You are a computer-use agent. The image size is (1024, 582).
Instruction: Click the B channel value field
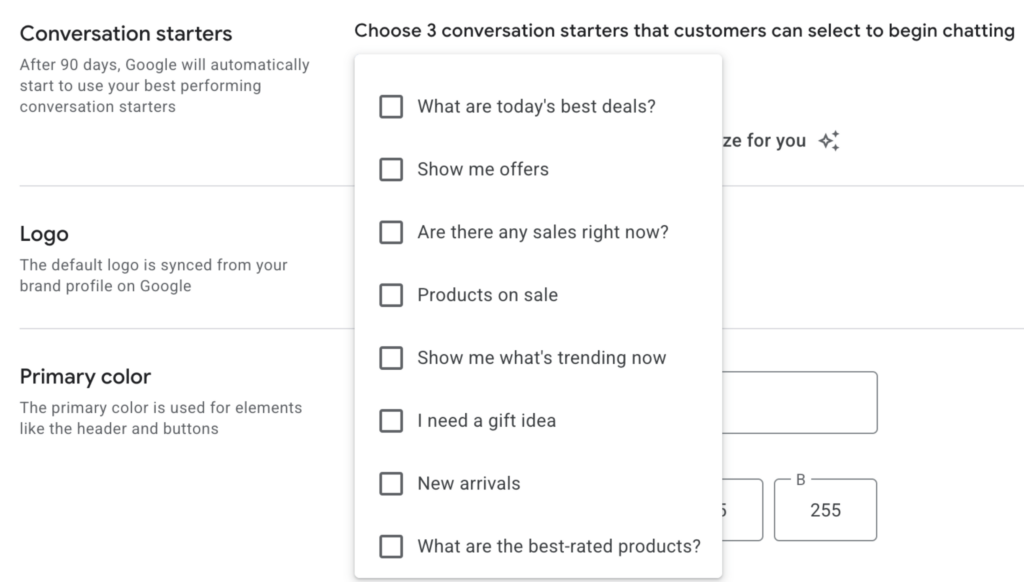click(x=825, y=509)
